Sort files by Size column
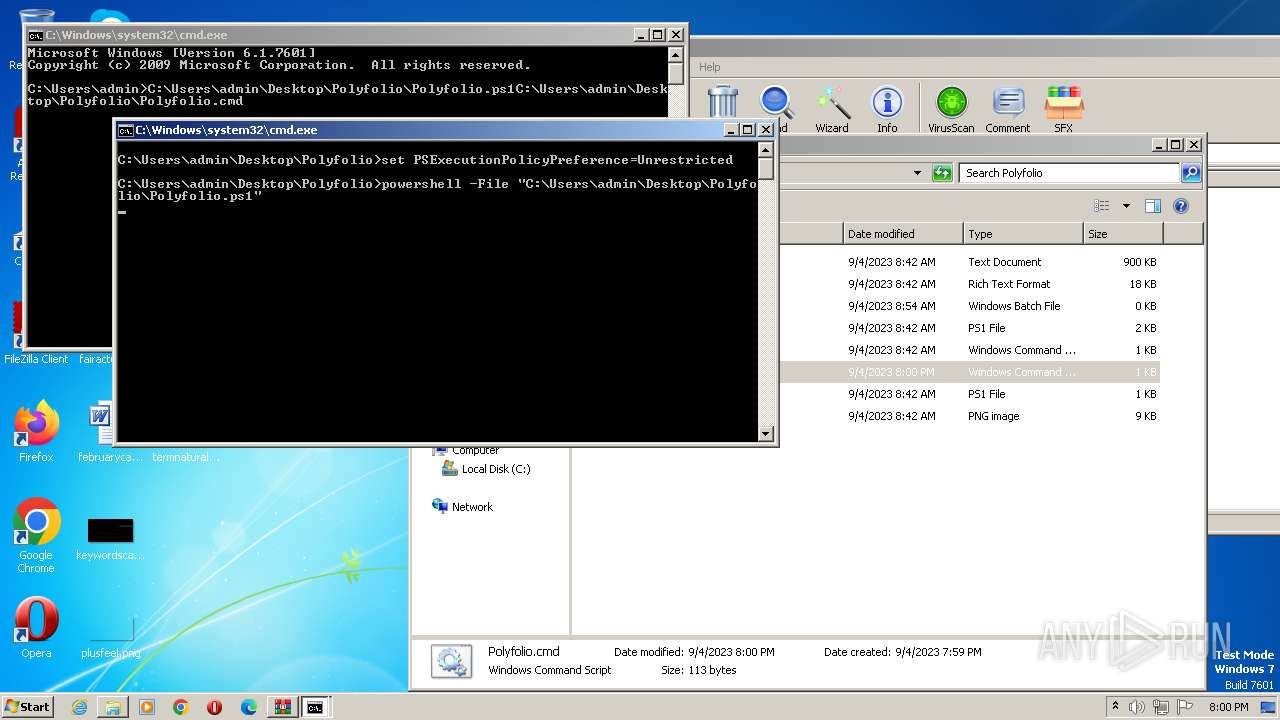This screenshot has width=1280, height=720. tap(1123, 234)
